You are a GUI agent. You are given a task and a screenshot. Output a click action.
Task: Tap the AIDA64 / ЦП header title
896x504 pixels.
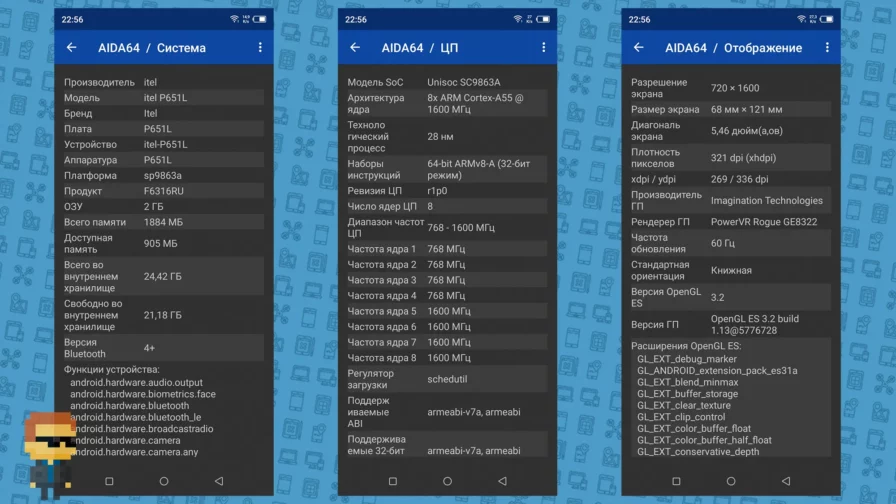point(419,48)
